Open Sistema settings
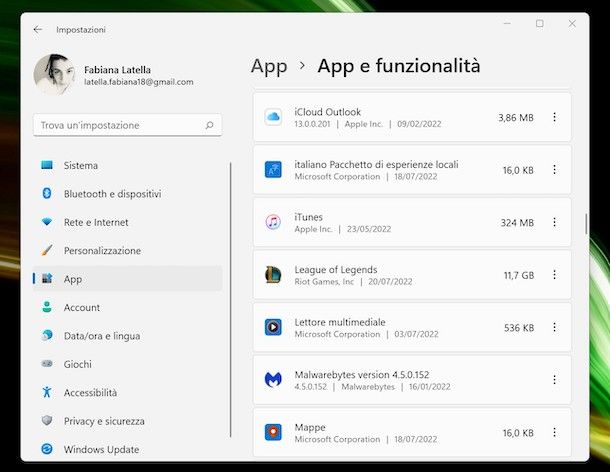The image size is (610, 472). tap(128, 165)
